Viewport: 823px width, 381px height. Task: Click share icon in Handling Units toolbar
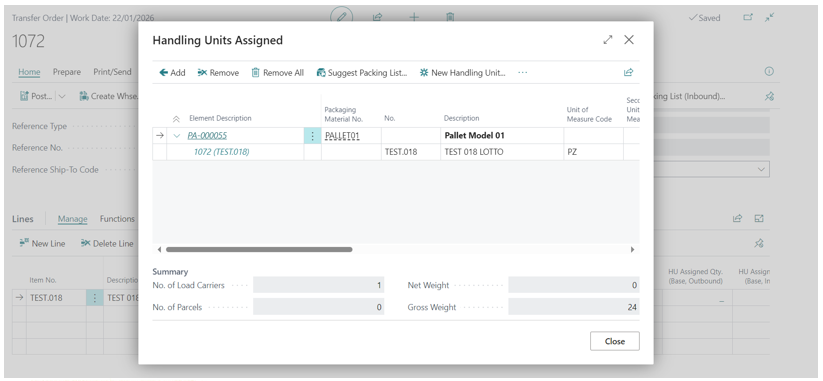click(628, 72)
